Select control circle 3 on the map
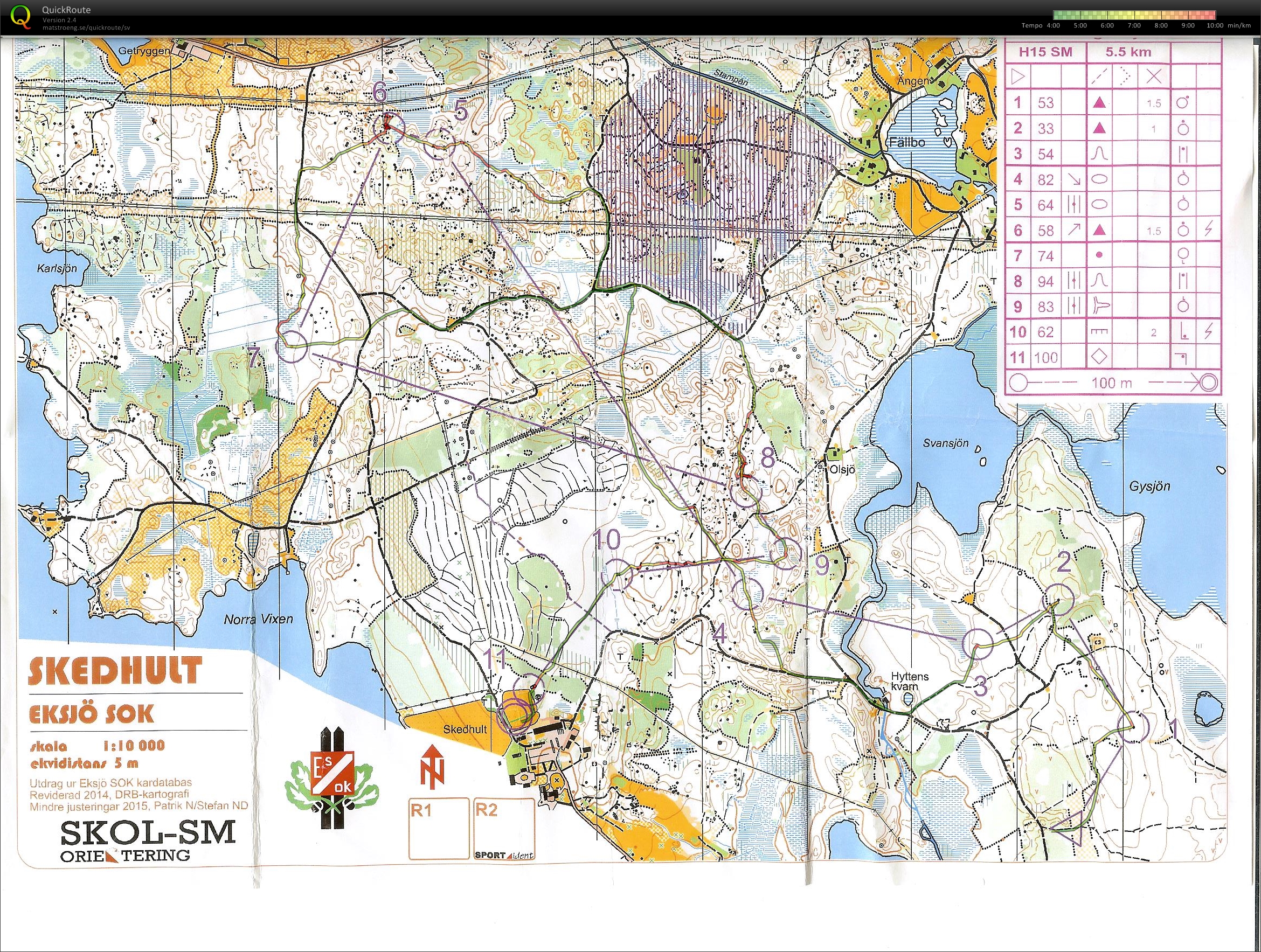 977,644
